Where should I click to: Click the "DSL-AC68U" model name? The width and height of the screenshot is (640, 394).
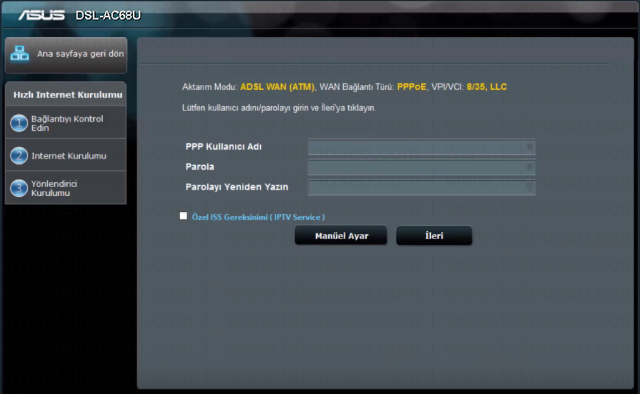coord(108,16)
